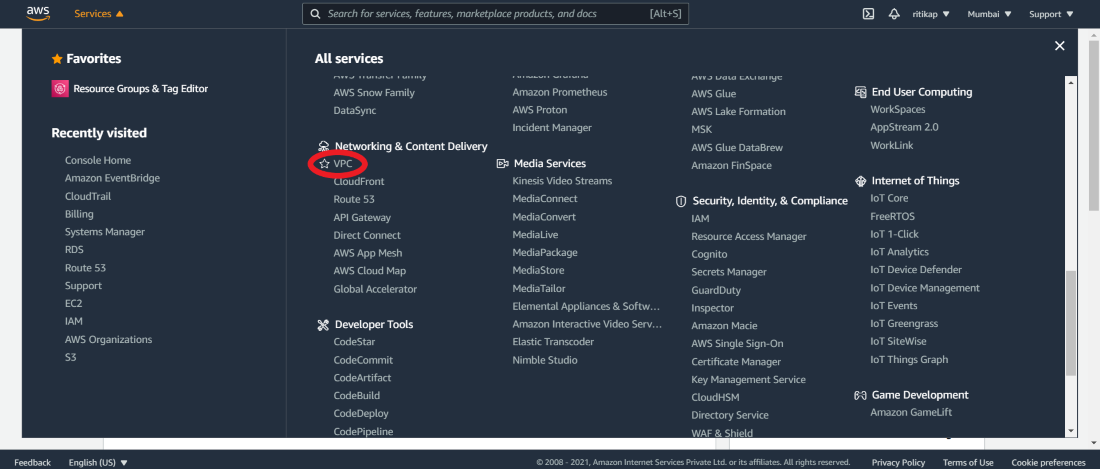Click the services list vertical scrollbar

click(x=1071, y=322)
